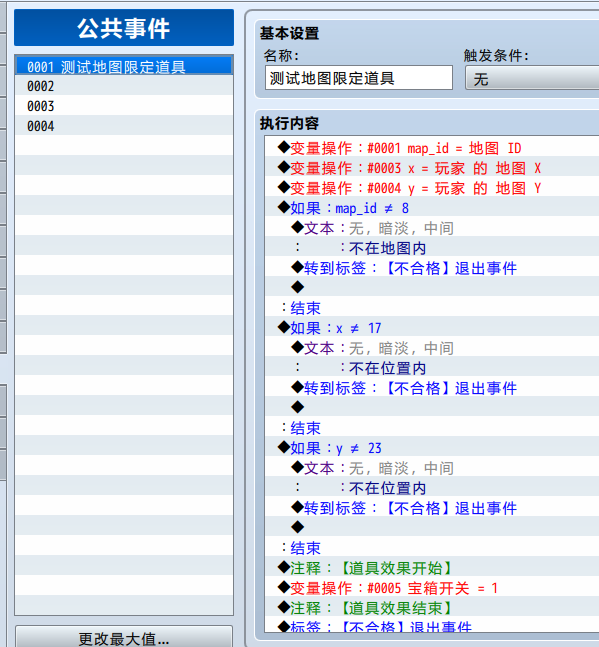599x647 pixels.
Task: Click the 更改最大值 button
Action: point(124,638)
